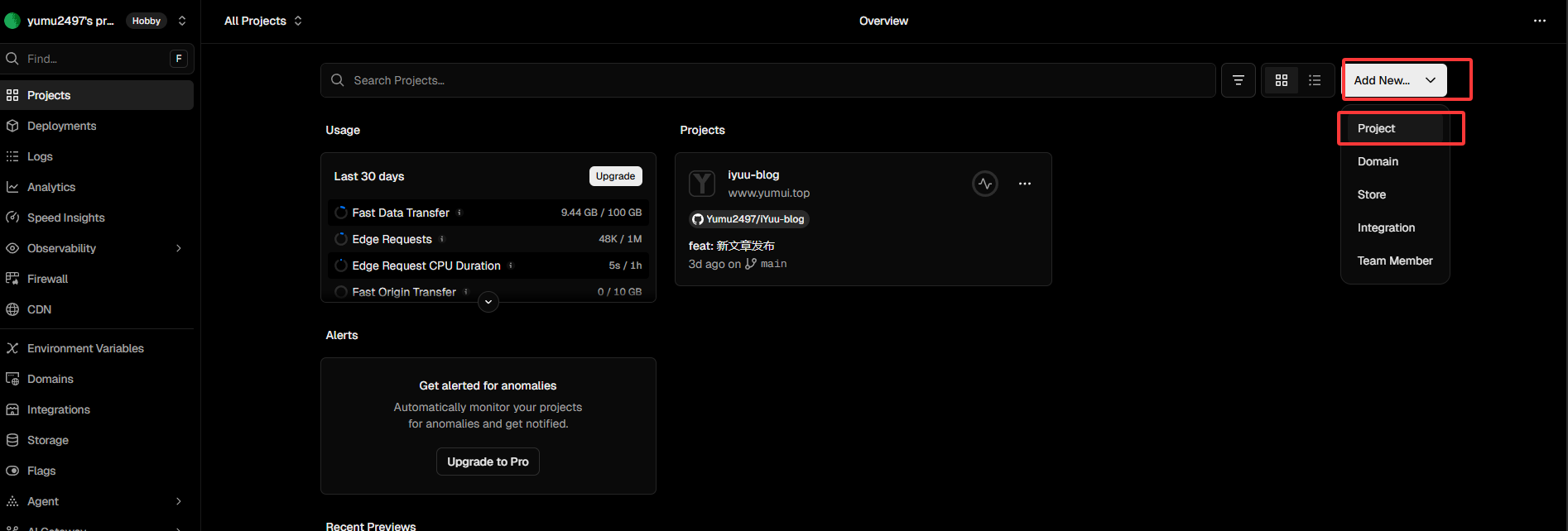This screenshot has height=531, width=1568.
Task: Open Firewall from the sidebar
Action: click(x=47, y=279)
